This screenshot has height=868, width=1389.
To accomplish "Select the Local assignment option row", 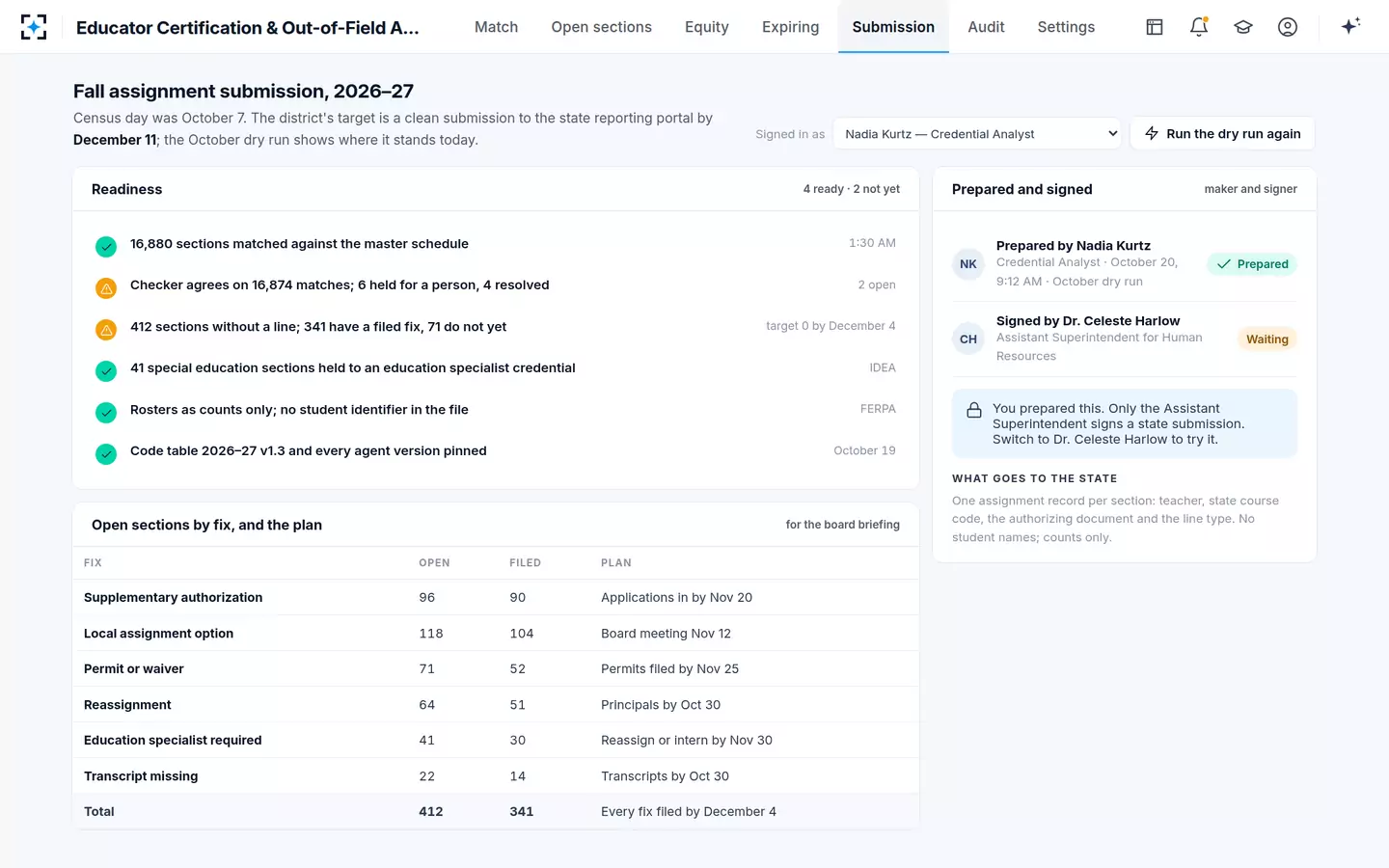I will pyautogui.click(x=496, y=634).
